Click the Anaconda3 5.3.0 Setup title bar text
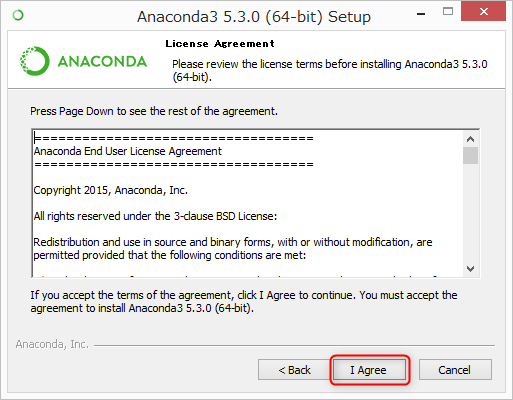The image size is (513, 400). (x=254, y=17)
